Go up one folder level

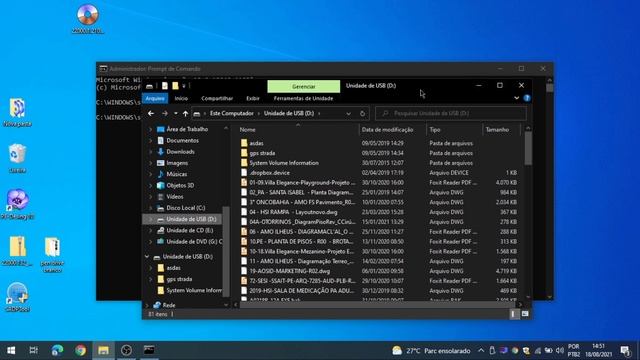186,113
